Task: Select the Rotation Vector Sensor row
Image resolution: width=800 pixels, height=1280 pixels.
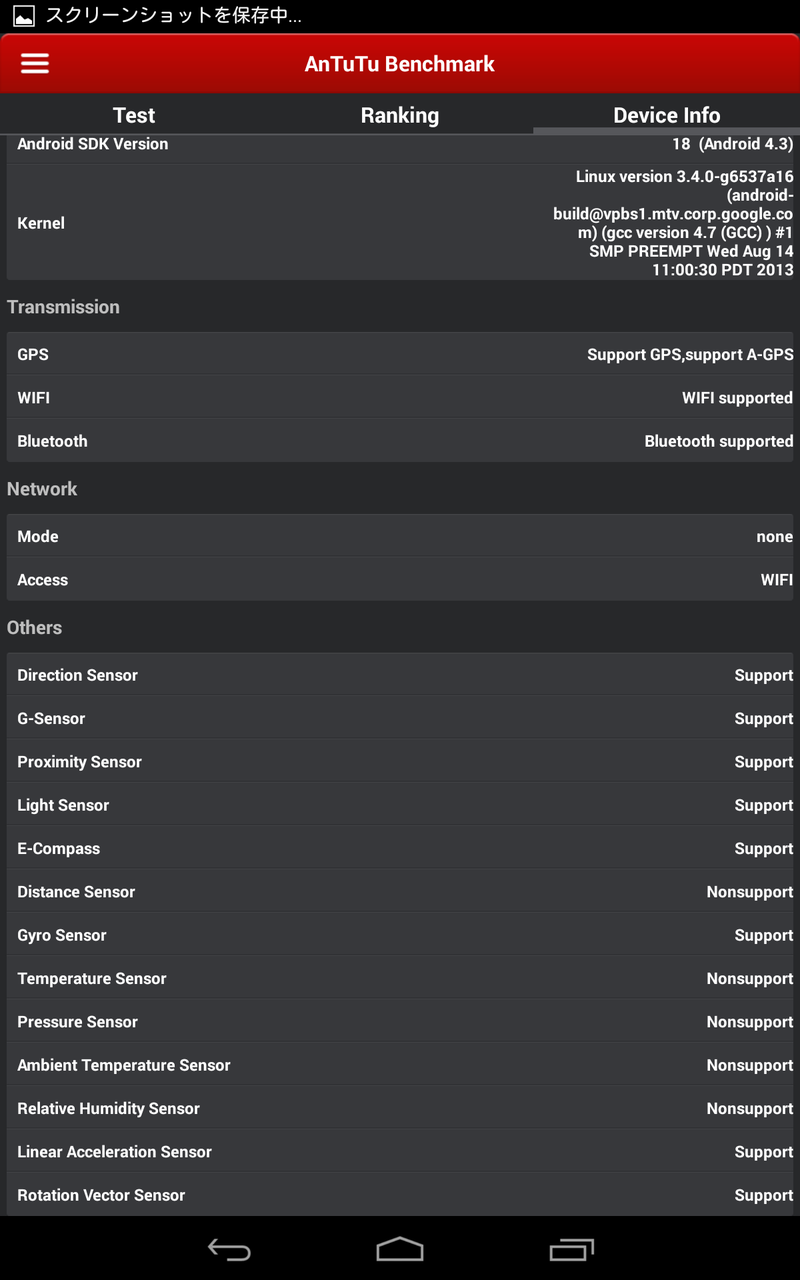Action: click(x=400, y=1195)
